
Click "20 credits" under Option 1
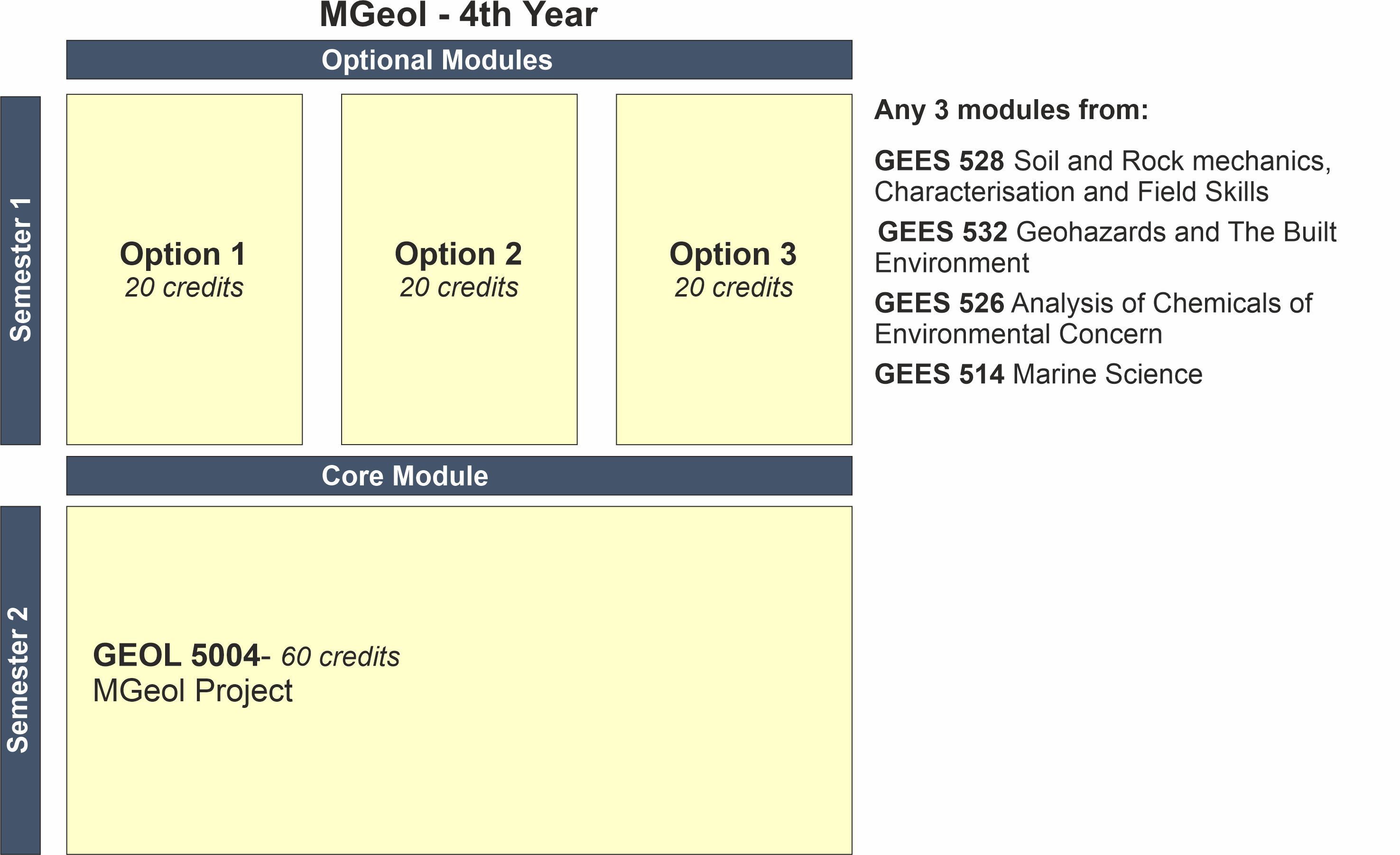(184, 288)
